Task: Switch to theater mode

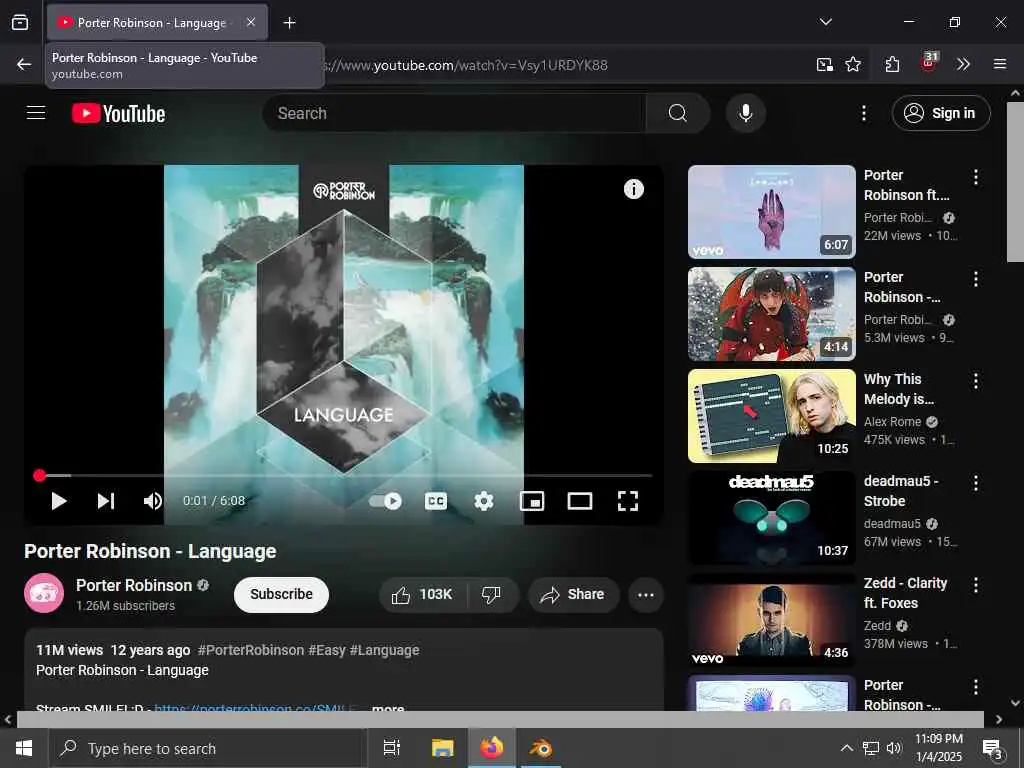Action: [x=579, y=501]
